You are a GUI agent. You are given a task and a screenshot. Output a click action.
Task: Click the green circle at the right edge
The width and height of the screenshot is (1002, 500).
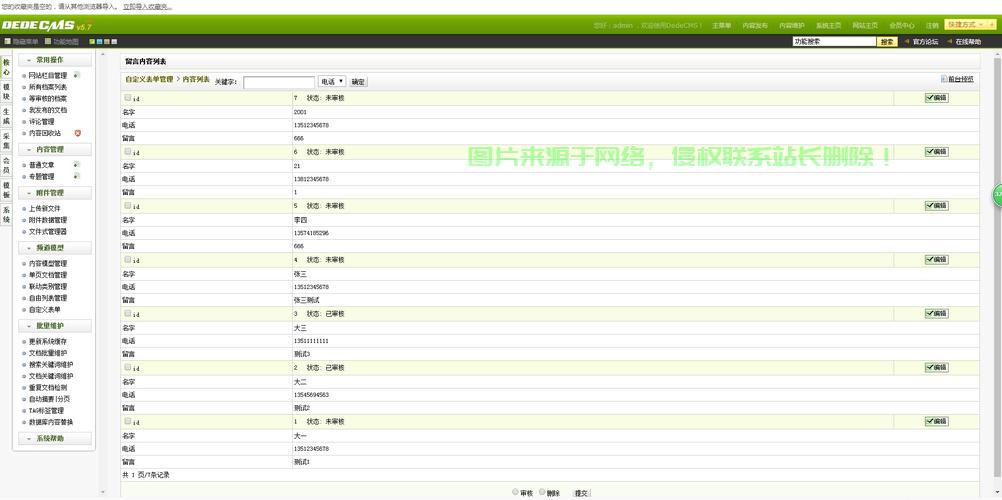[997, 195]
